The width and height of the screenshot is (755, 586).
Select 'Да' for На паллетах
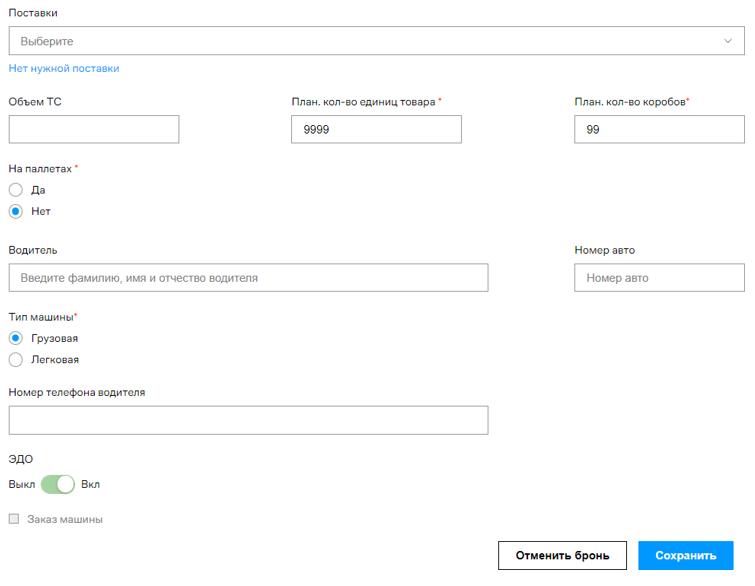pos(16,190)
